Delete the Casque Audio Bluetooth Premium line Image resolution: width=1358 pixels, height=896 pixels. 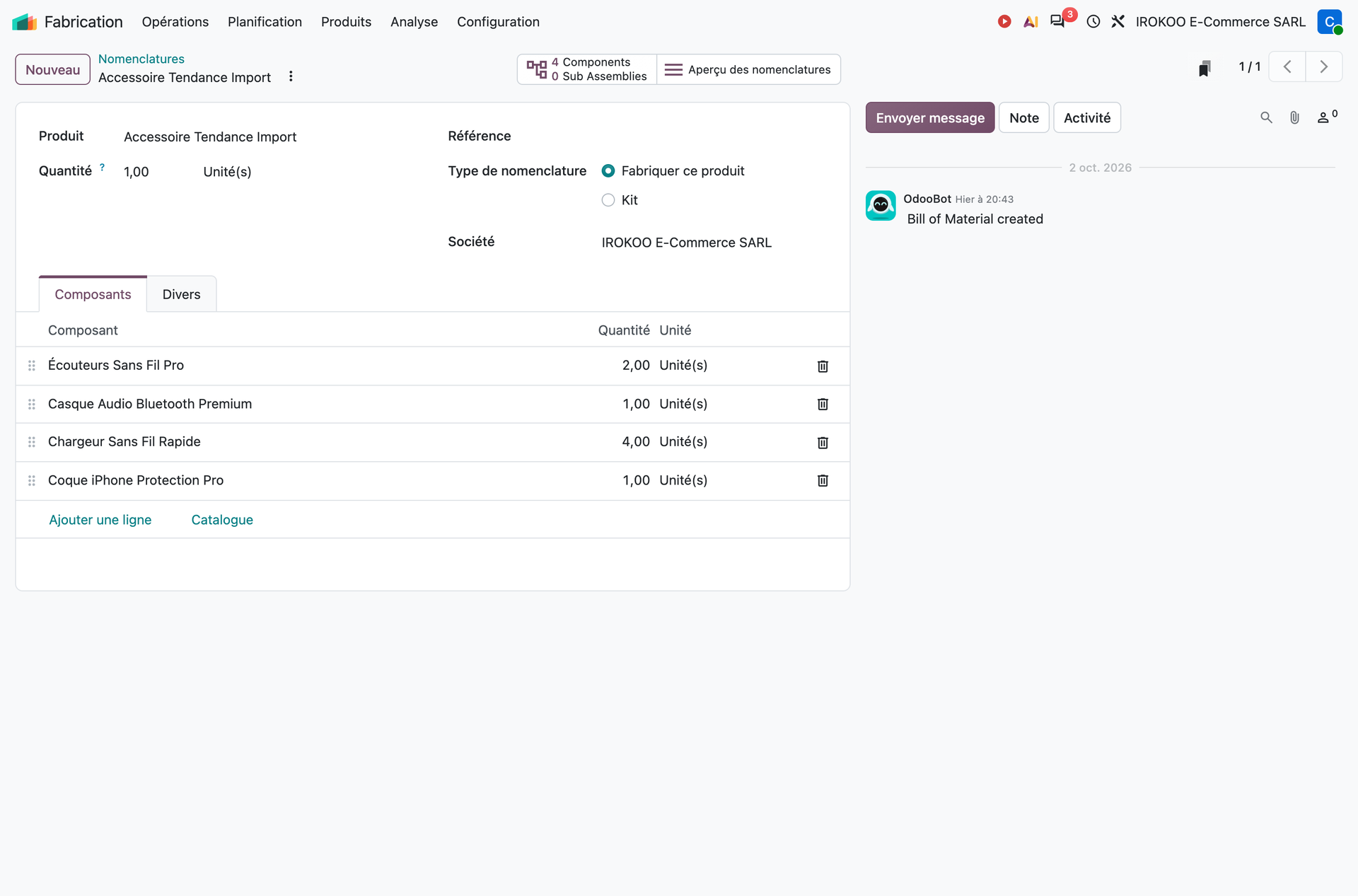[823, 404]
